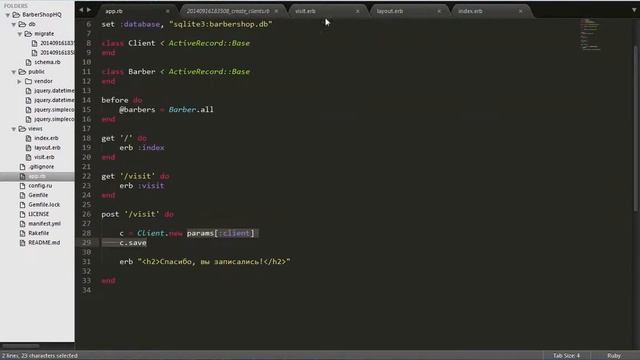Click the public folder icon
The height and width of the screenshot is (360, 640).
pyautogui.click(x=22, y=71)
